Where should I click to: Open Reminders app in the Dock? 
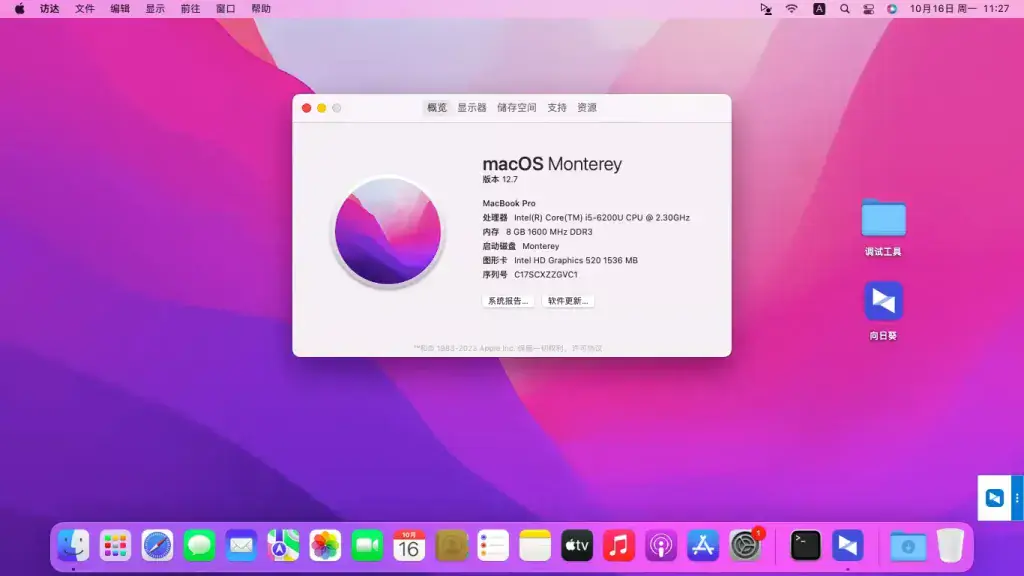tap(493, 545)
